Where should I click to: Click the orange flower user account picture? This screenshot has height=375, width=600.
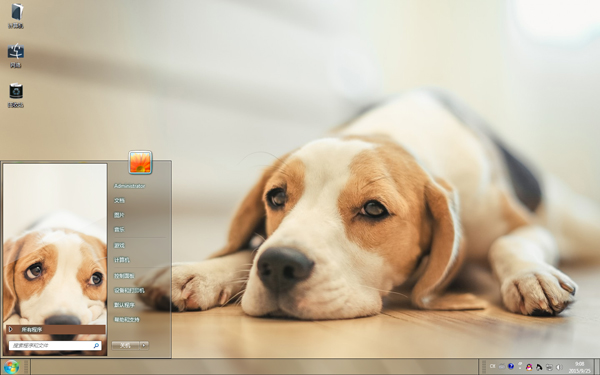click(x=140, y=162)
